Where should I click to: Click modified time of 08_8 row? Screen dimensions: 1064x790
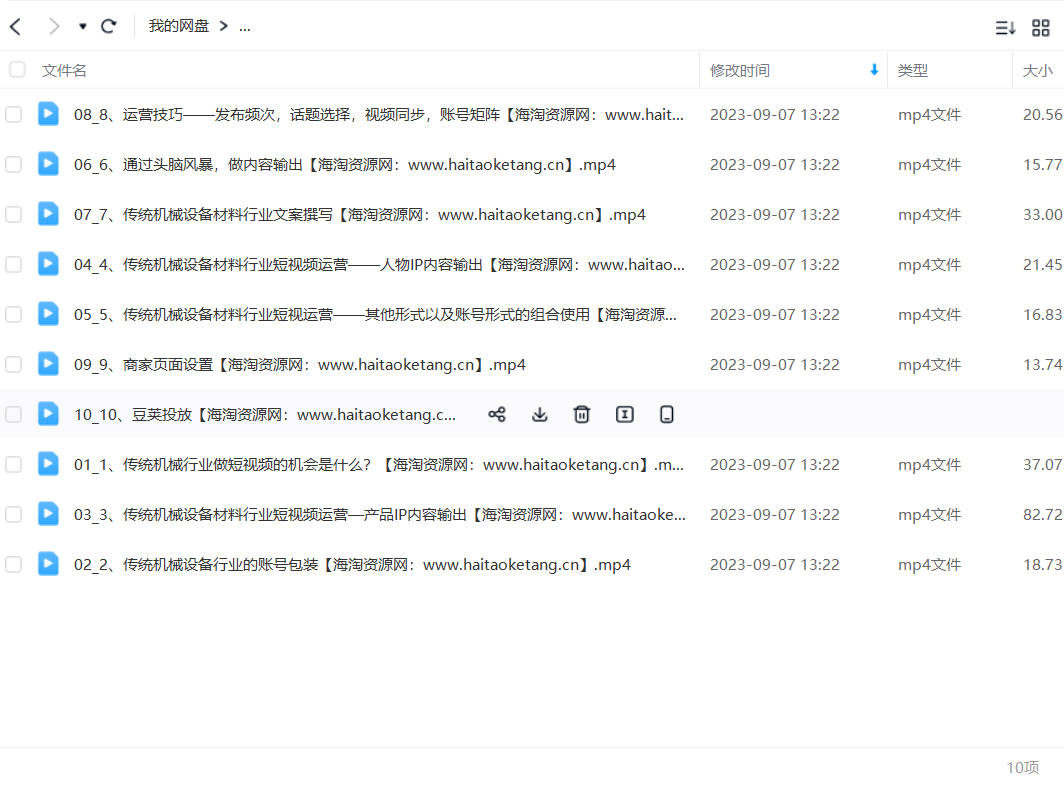coord(775,115)
